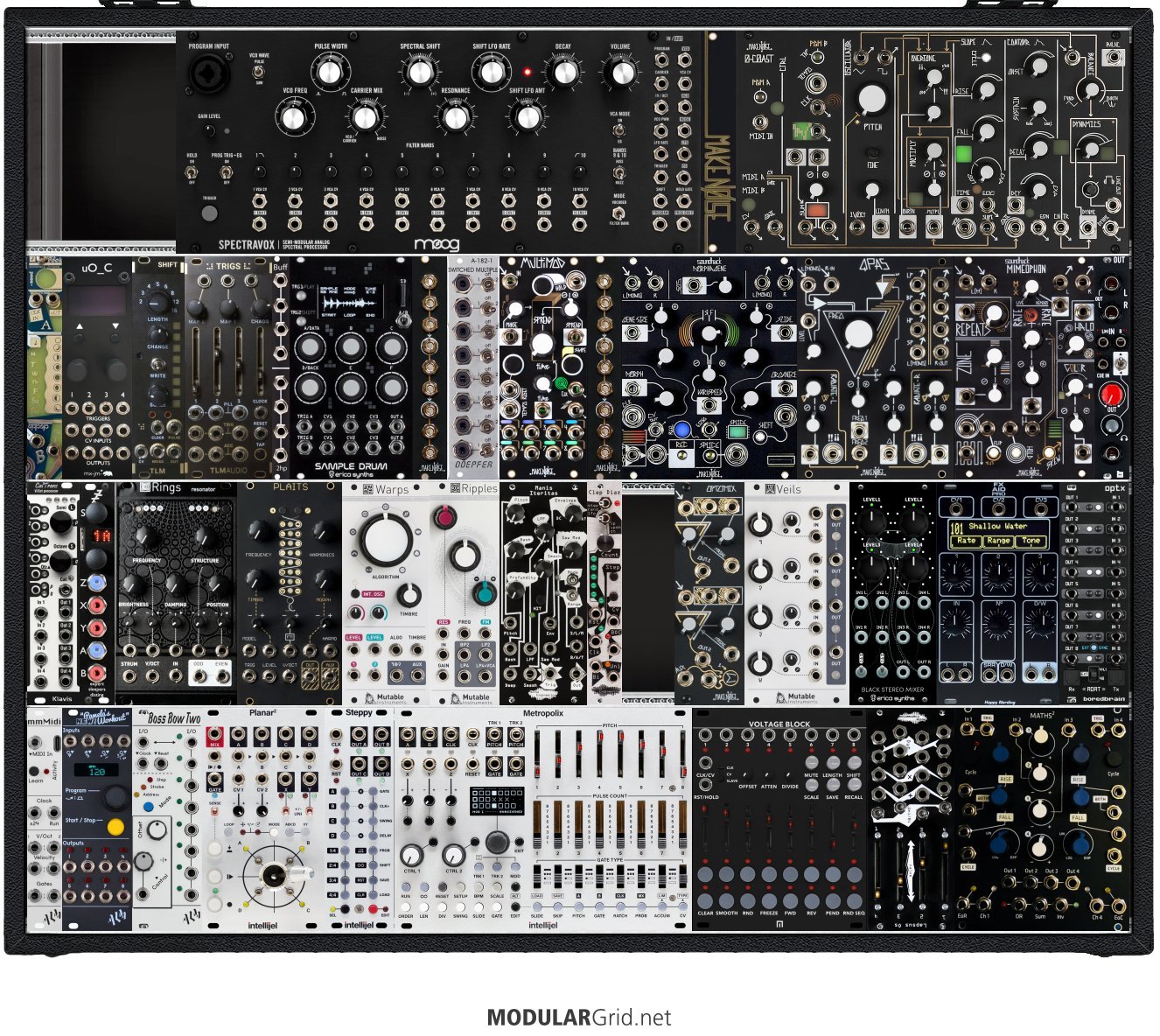Flip the Bands 9 & 10 switch

(x=619, y=172)
